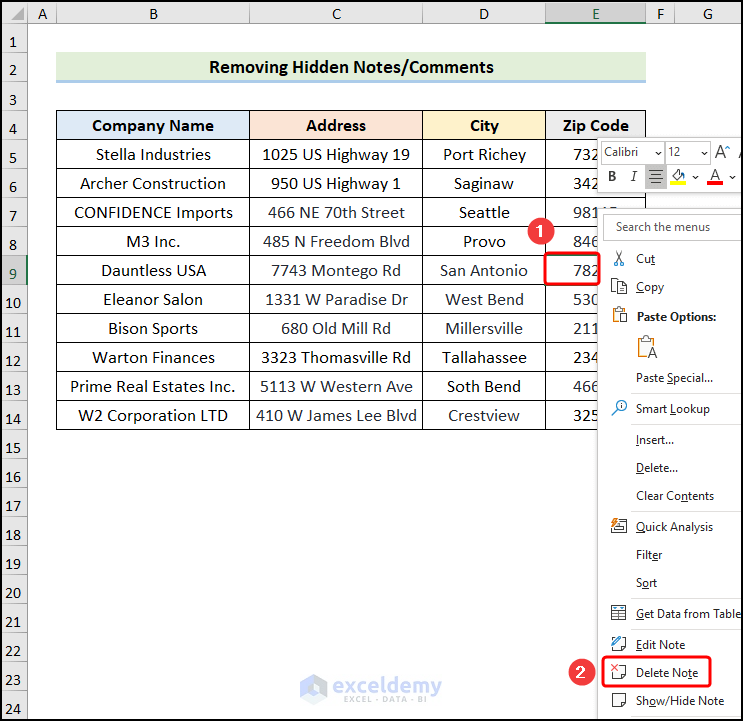The image size is (743, 721).
Task: Select Show/Hide Note menu entry
Action: tap(680, 700)
